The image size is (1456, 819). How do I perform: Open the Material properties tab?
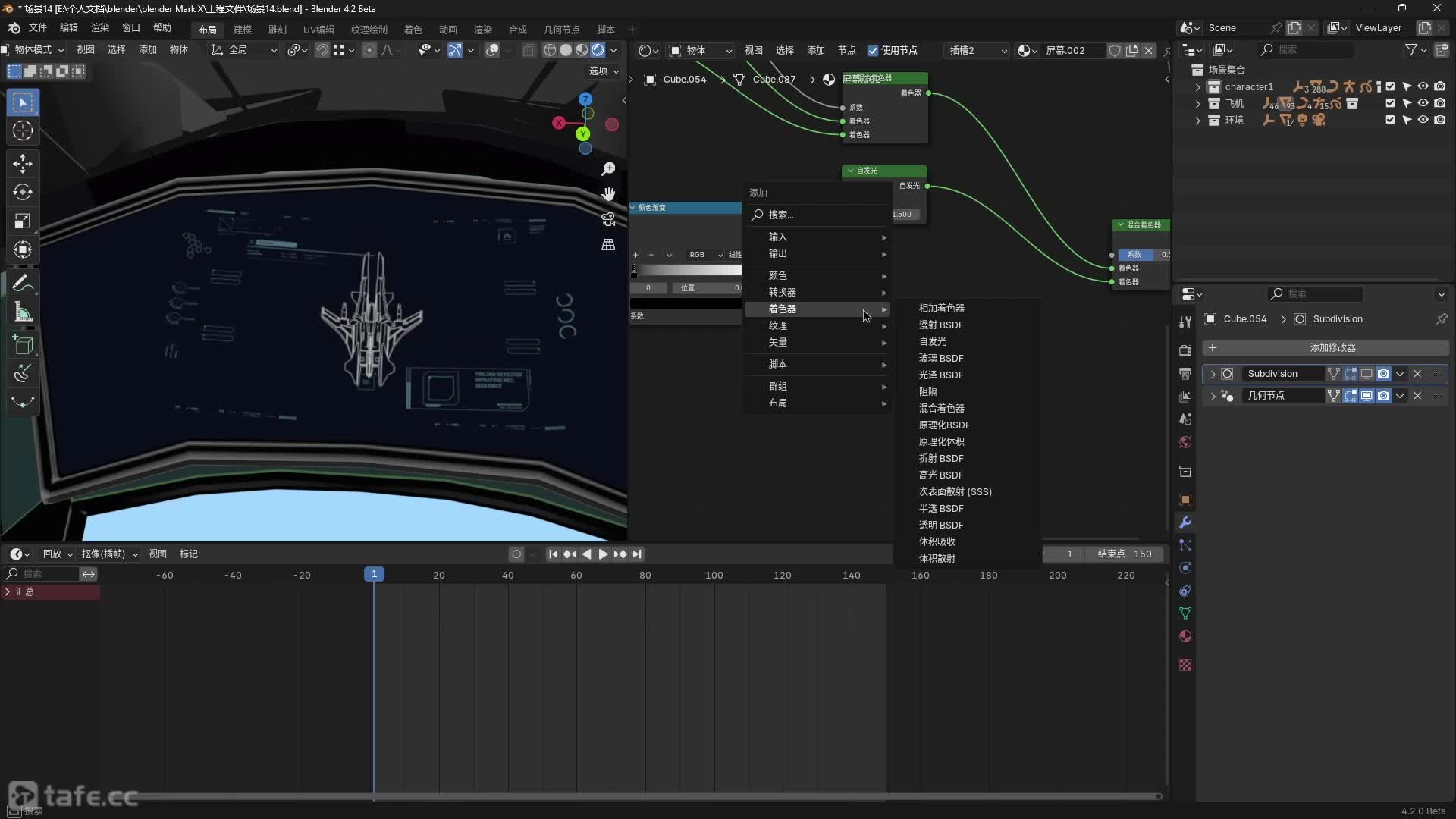(1185, 636)
